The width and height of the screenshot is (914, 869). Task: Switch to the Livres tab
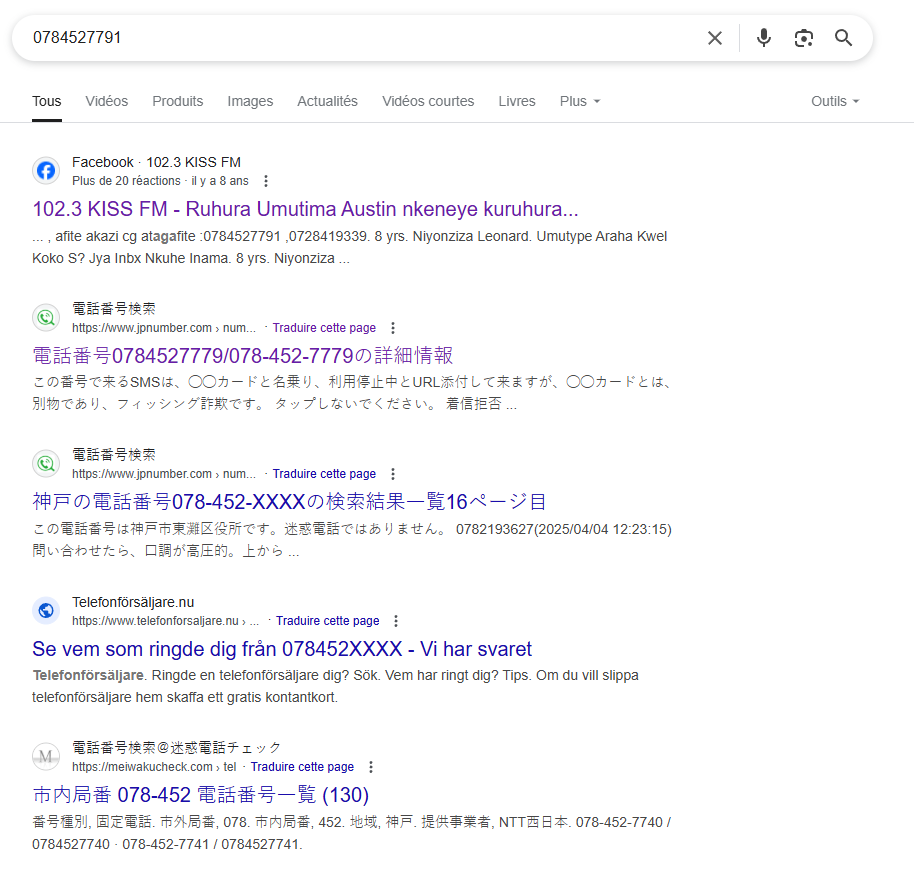click(516, 101)
